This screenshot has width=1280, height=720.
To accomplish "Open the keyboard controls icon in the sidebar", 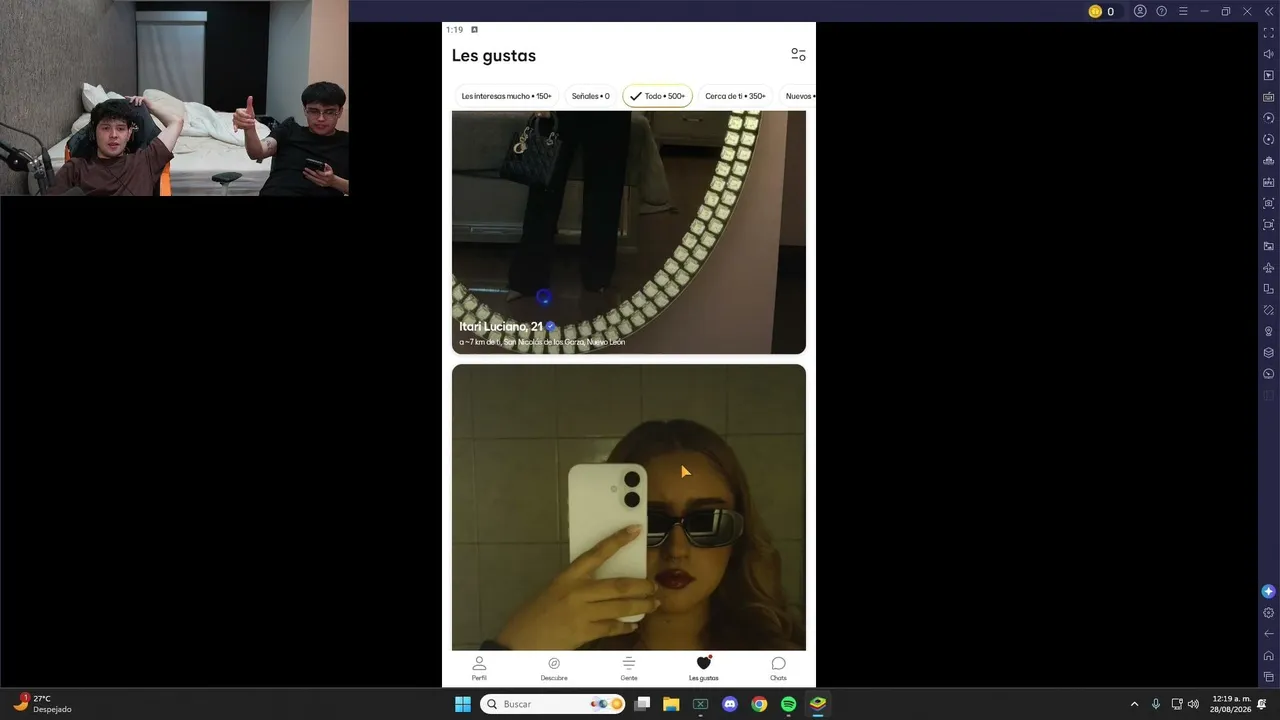I will tap(1269, 97).
